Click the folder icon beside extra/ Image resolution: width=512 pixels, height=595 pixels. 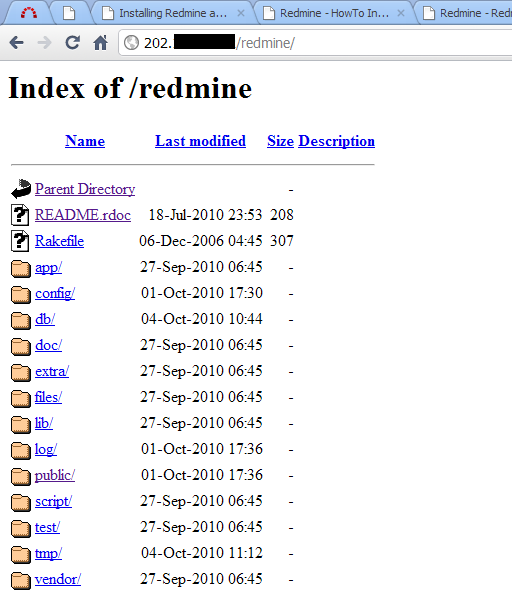point(21,373)
